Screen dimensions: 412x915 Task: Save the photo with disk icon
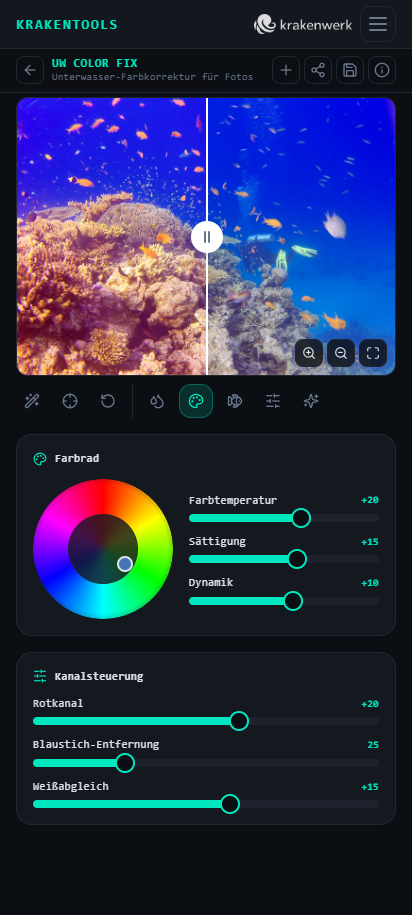pos(350,70)
